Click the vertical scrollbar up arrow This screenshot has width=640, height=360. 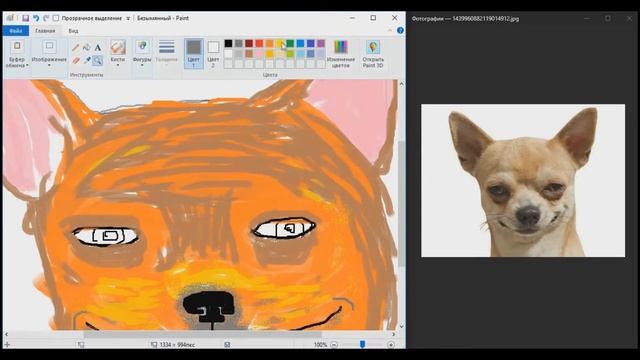[x=401, y=84]
